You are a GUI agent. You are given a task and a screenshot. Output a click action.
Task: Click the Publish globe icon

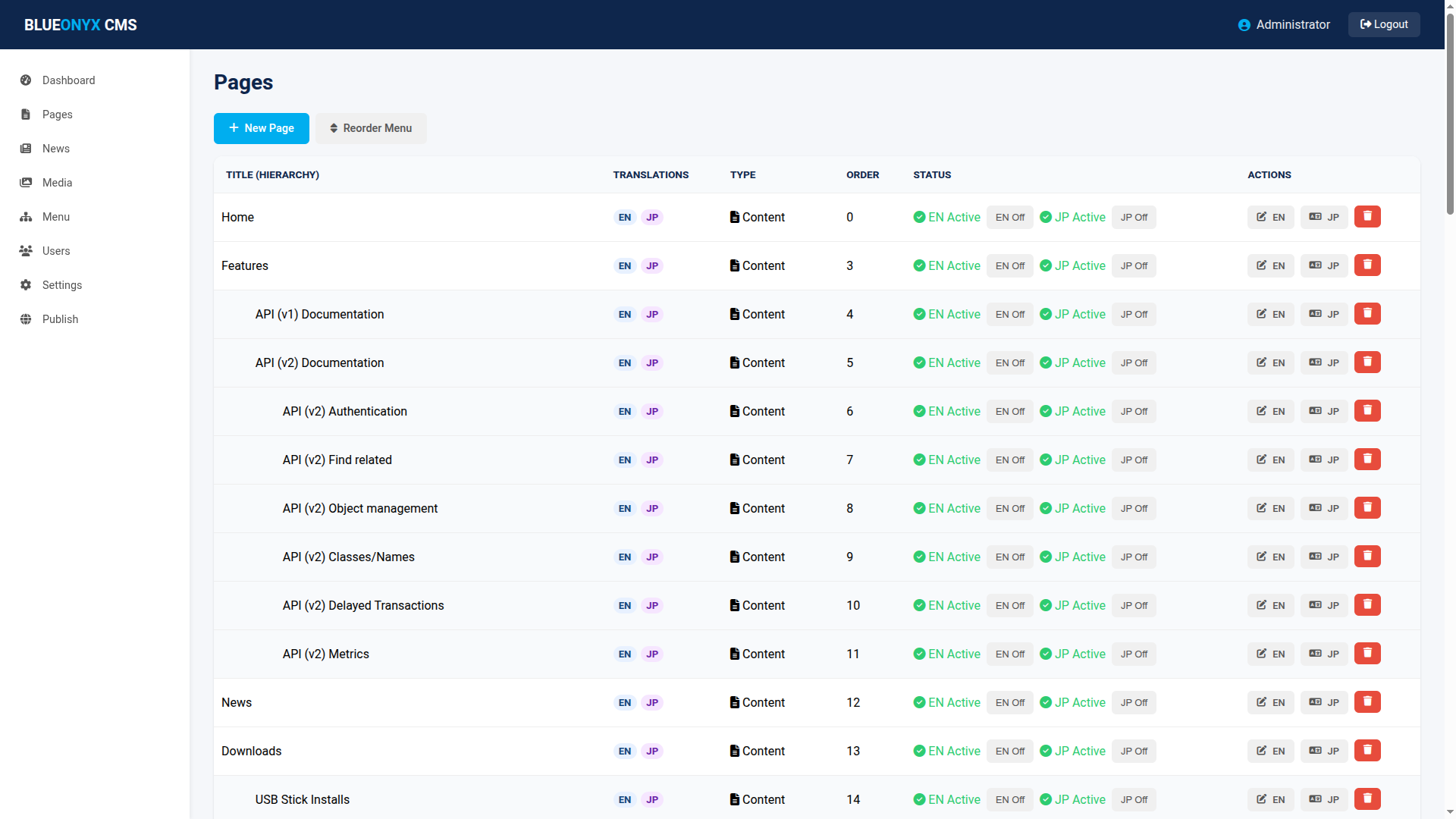[26, 319]
